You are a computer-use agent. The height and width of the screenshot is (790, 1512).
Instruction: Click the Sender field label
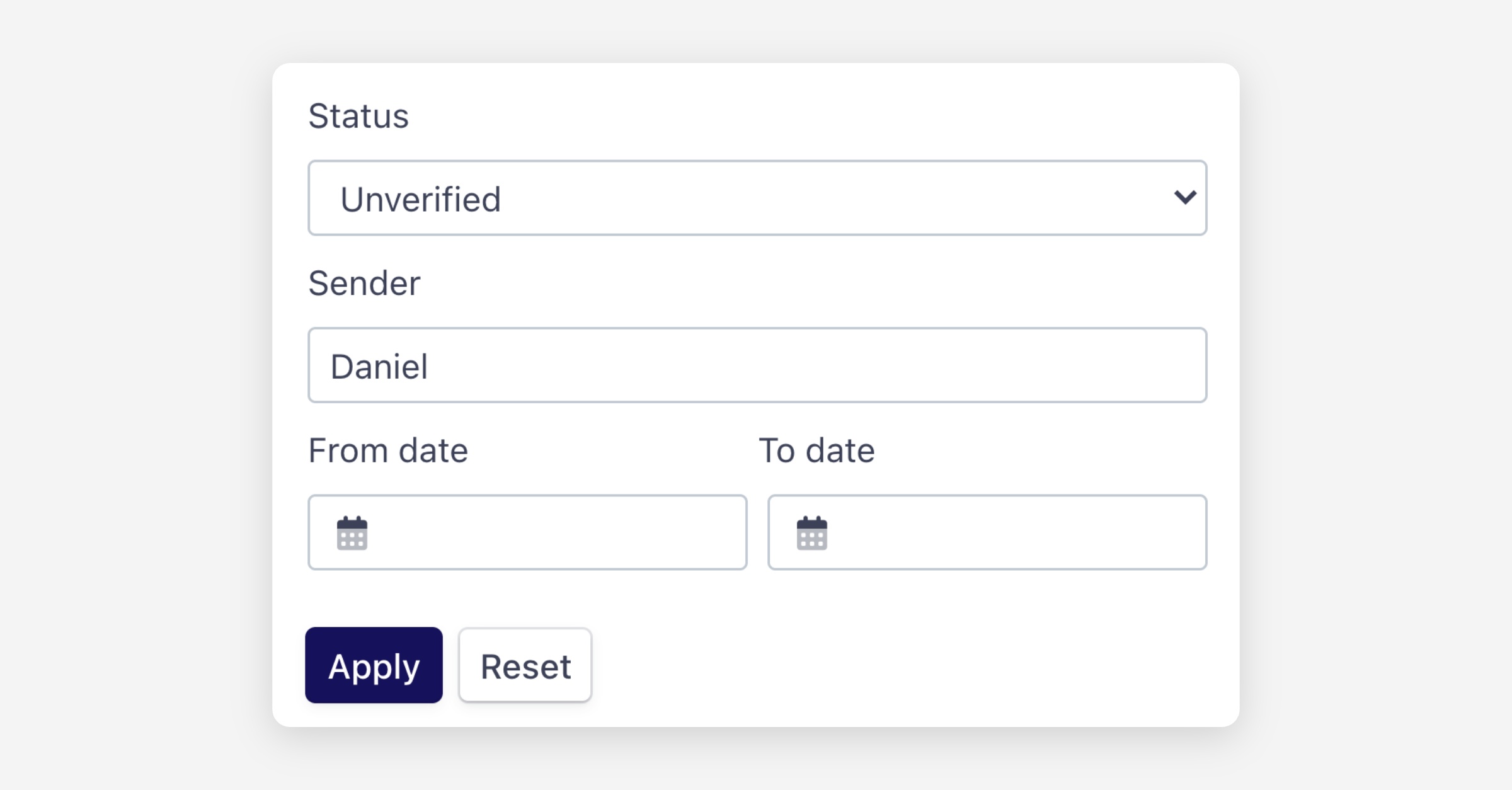364,283
